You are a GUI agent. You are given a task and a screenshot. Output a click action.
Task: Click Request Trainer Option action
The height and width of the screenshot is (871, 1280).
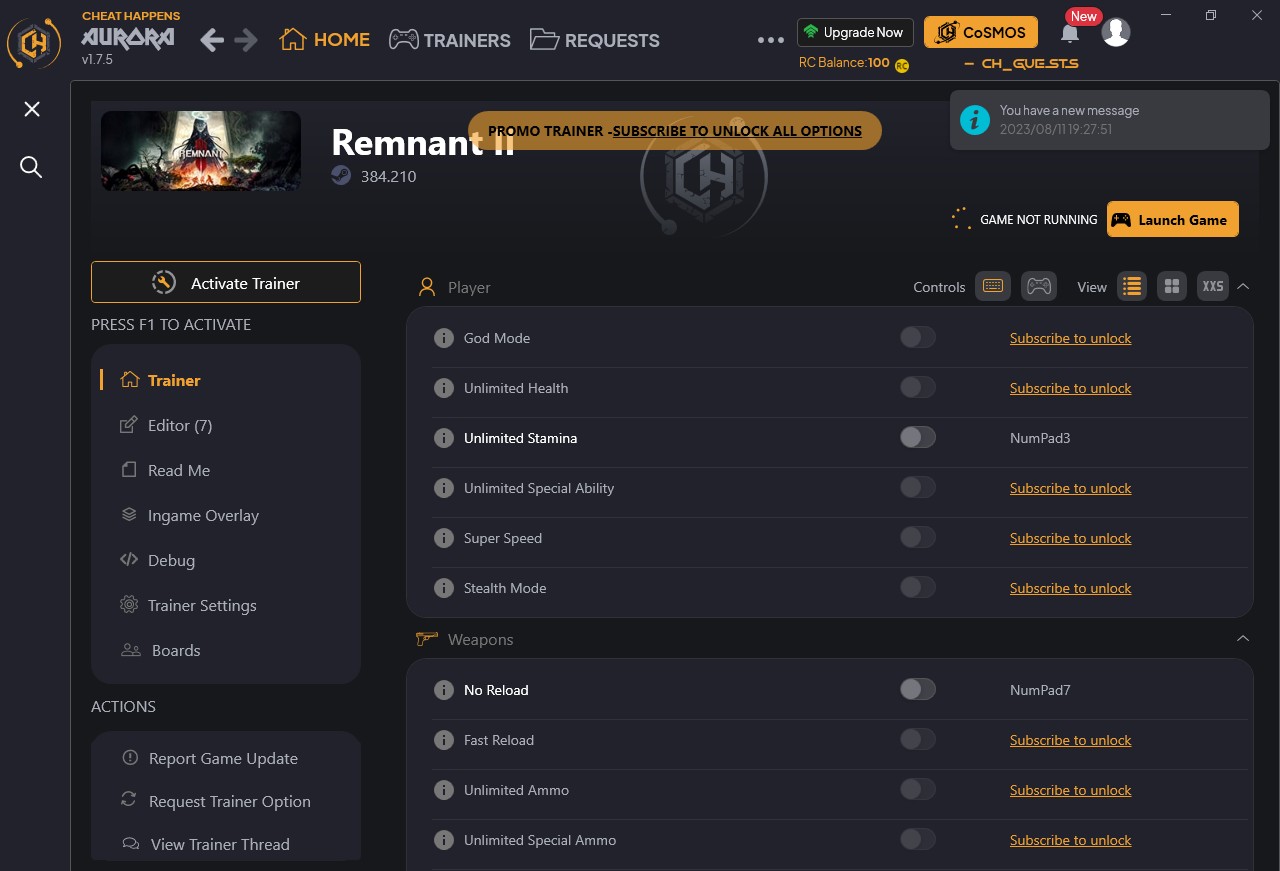[x=216, y=801]
